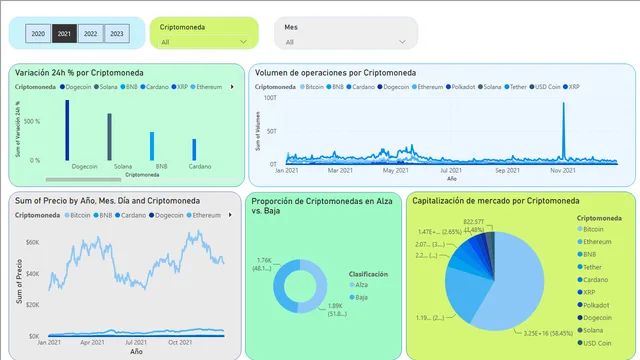Click Bitcoin legend entry in Volumen chart
The height and width of the screenshot is (360, 640).
(x=312, y=87)
